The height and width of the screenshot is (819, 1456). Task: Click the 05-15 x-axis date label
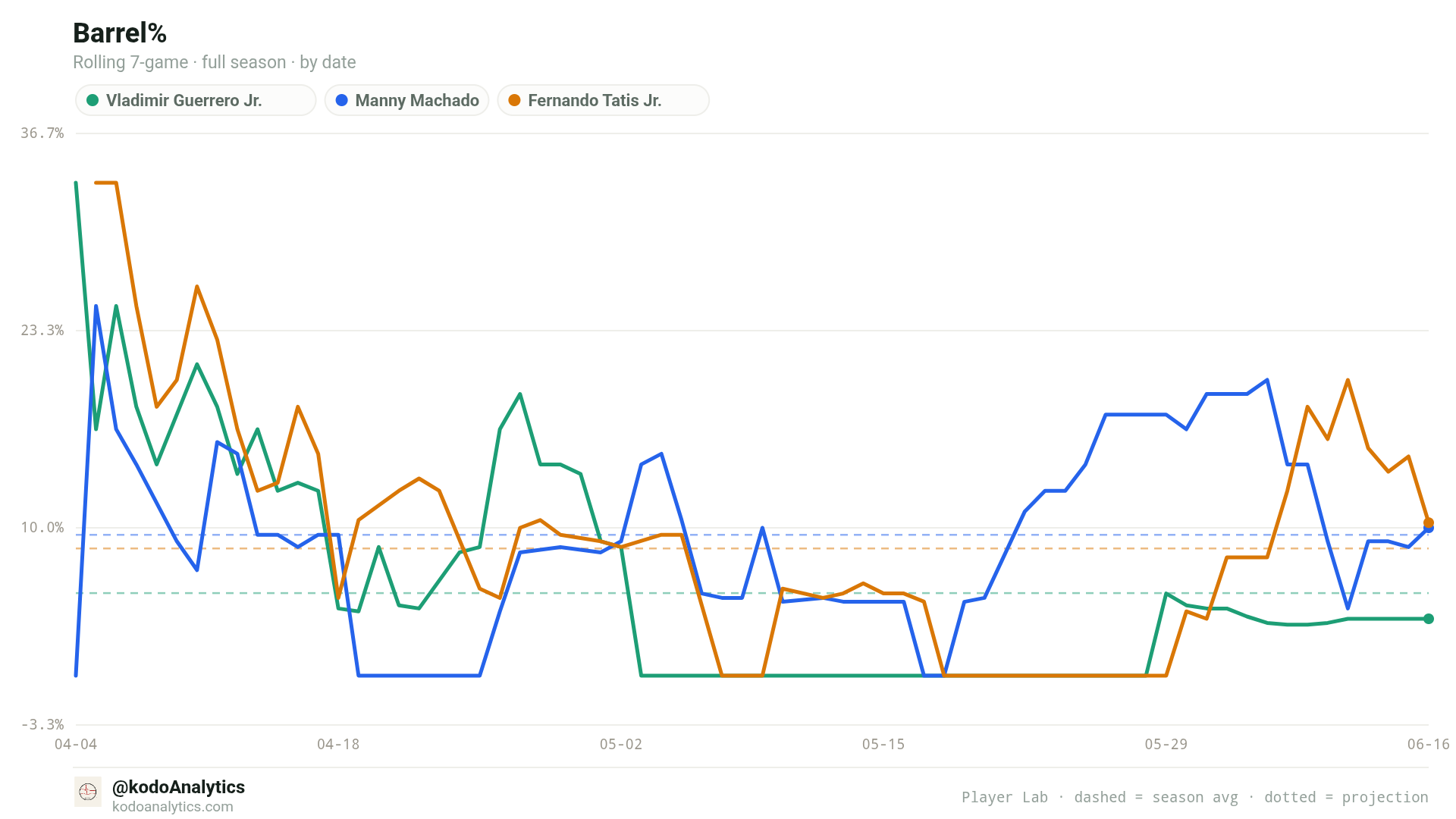coord(883,745)
